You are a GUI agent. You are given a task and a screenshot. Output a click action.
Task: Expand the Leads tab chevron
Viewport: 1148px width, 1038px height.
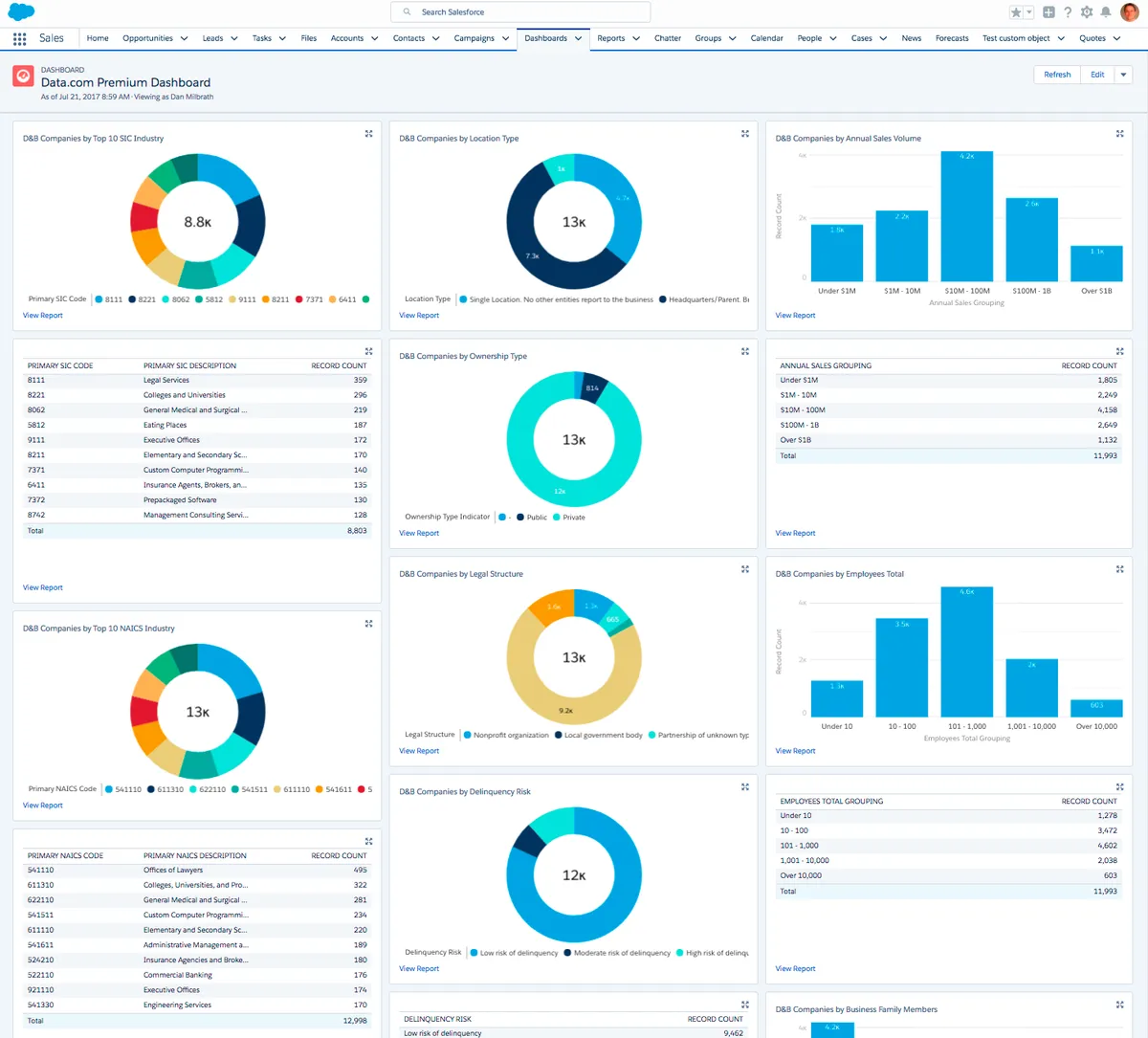pos(234,38)
